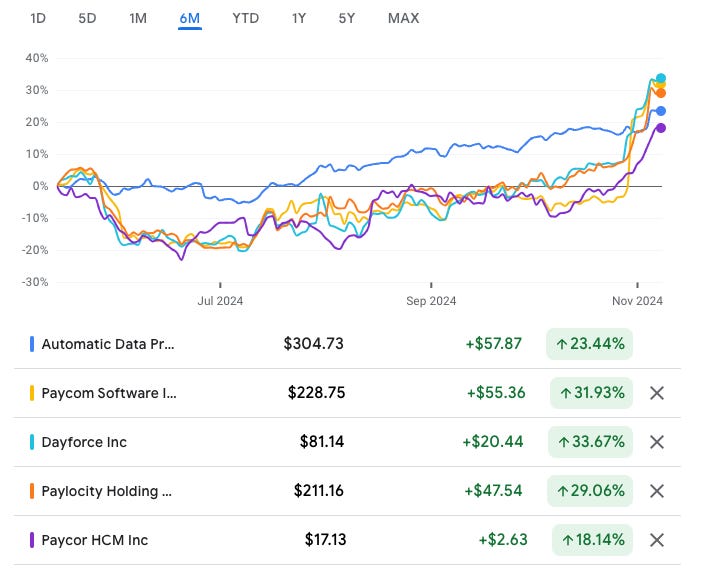
Task: Click the $211.16 price value
Action: coord(319,491)
